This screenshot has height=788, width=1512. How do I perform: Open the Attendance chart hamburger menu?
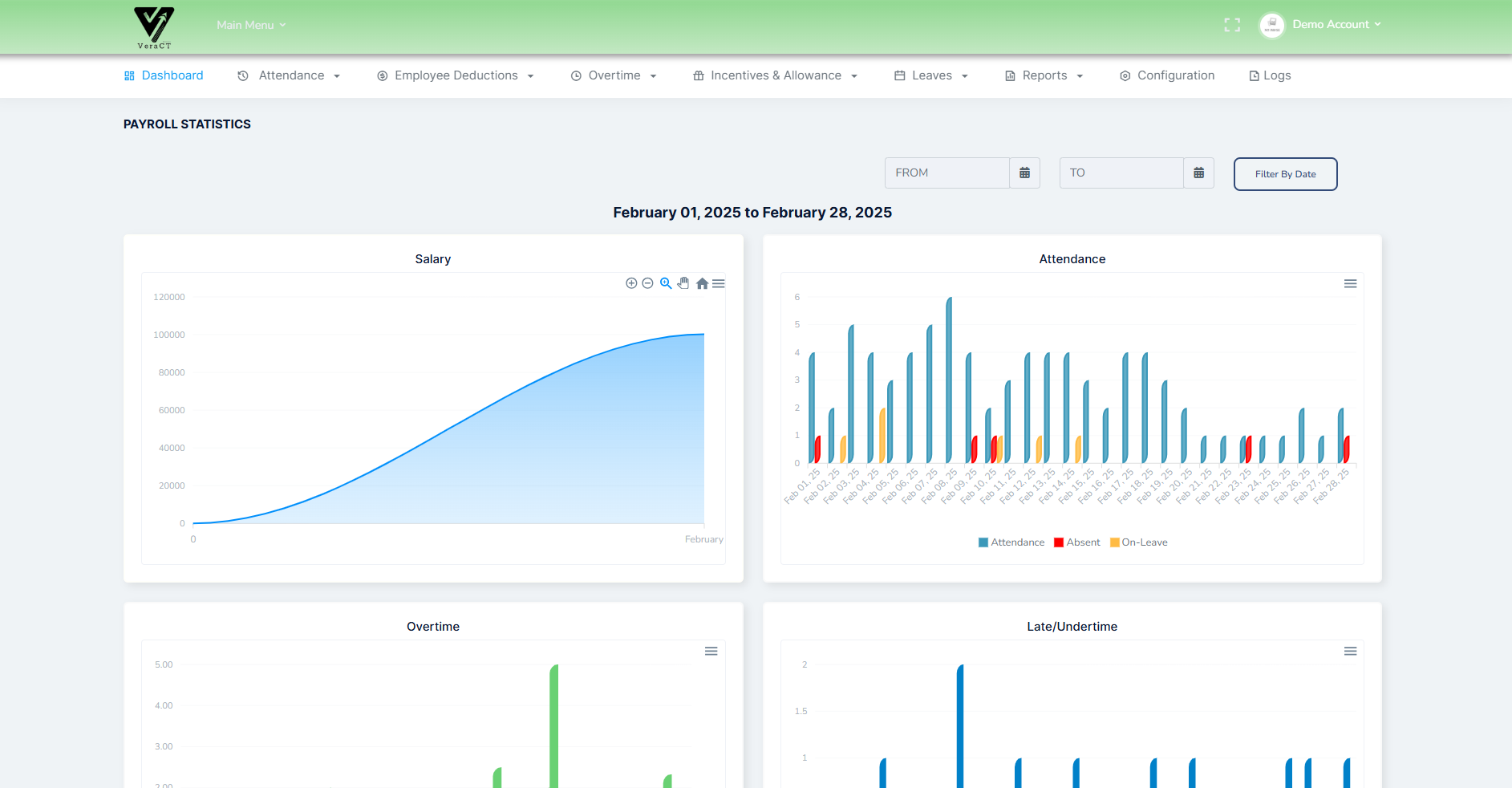[x=1350, y=283]
